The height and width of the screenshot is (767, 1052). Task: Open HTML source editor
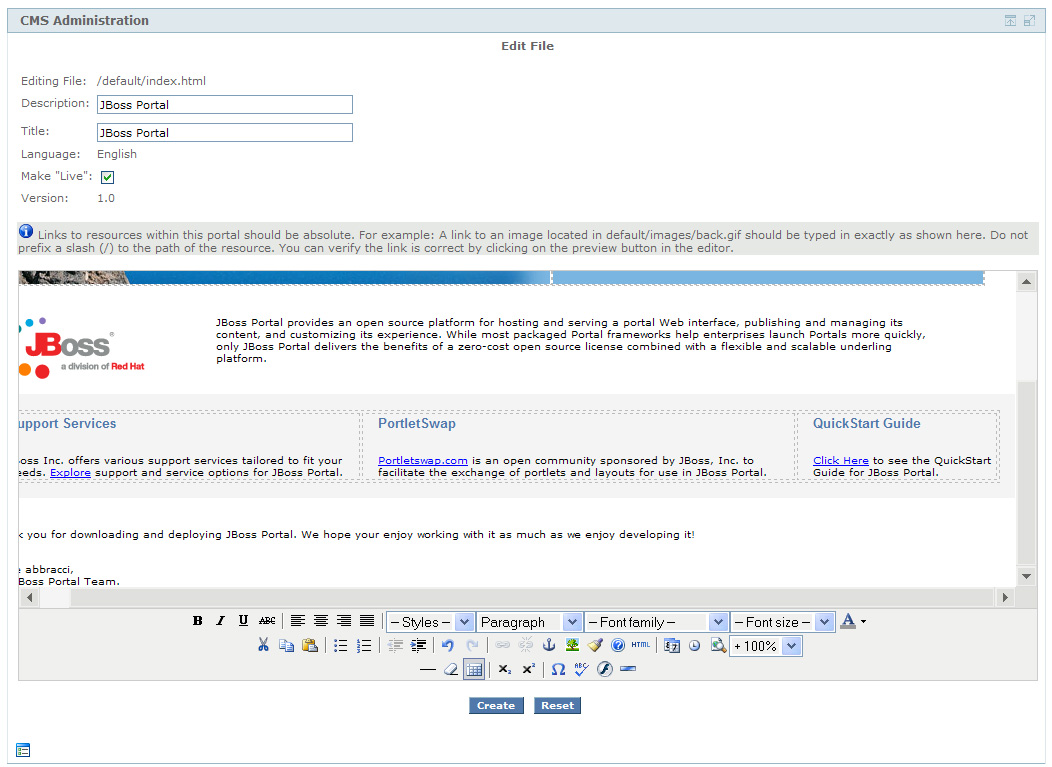pyautogui.click(x=640, y=646)
